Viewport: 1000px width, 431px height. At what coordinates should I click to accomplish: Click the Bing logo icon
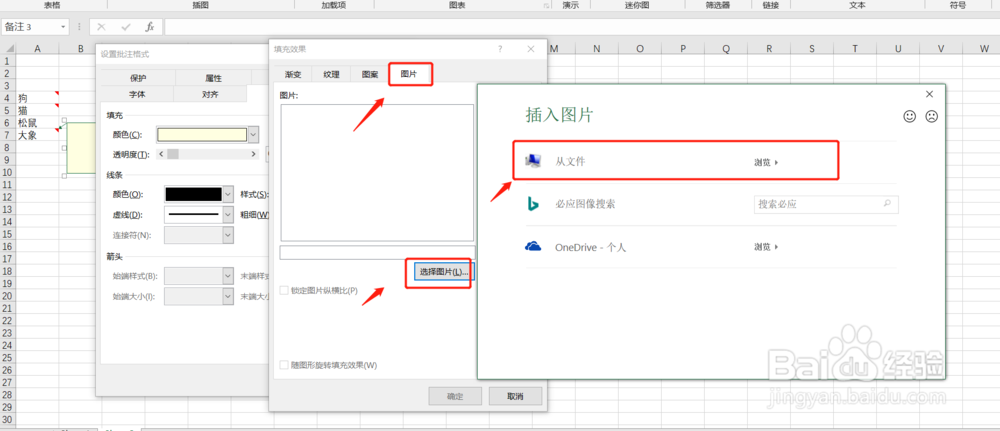pos(533,204)
